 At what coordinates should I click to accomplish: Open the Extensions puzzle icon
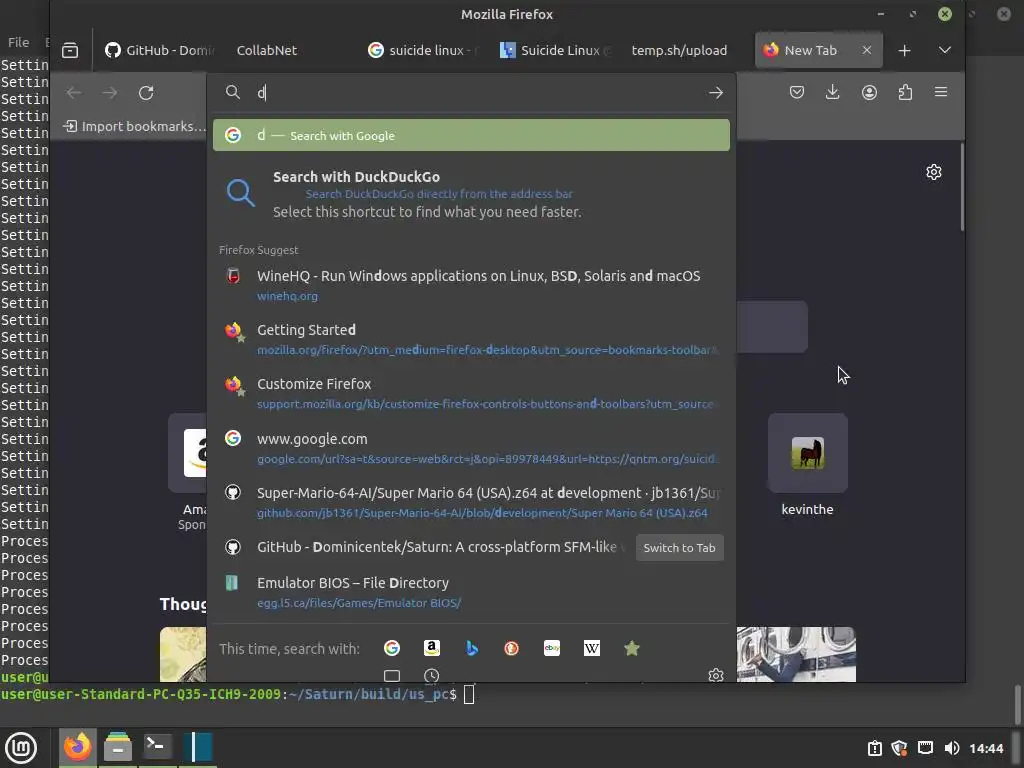[x=905, y=92]
